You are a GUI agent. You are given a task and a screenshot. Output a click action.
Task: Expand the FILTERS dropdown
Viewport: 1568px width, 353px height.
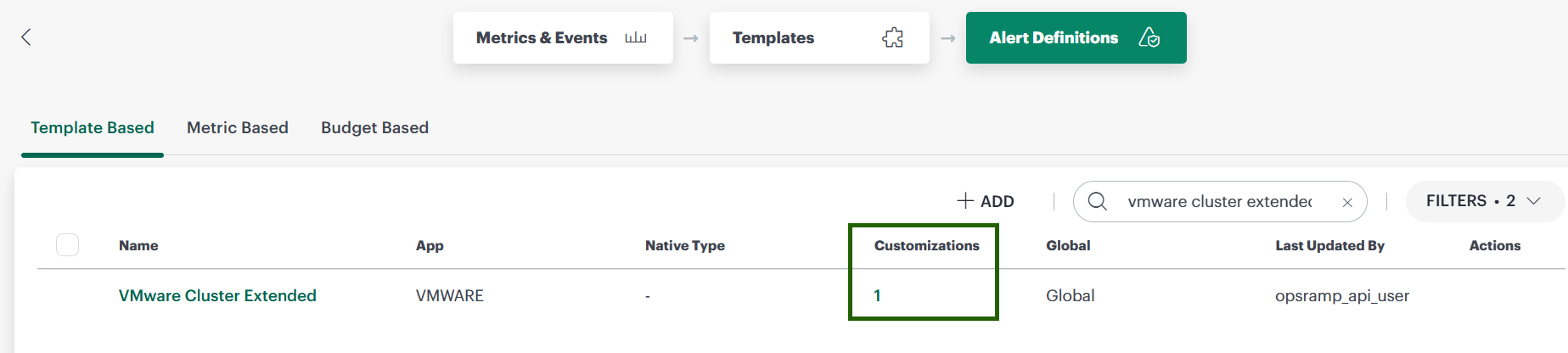[x=1484, y=201]
